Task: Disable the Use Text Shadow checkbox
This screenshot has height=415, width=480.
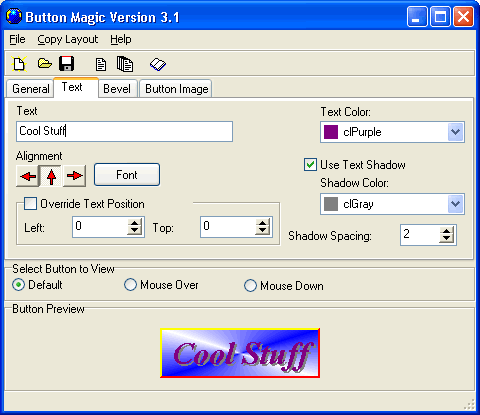Action: [310, 165]
